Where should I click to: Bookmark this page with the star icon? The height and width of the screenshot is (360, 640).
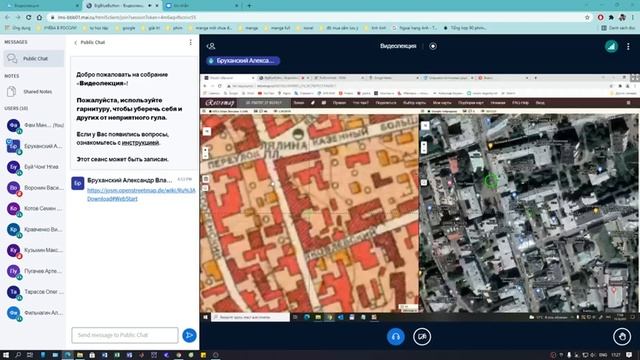pos(587,18)
